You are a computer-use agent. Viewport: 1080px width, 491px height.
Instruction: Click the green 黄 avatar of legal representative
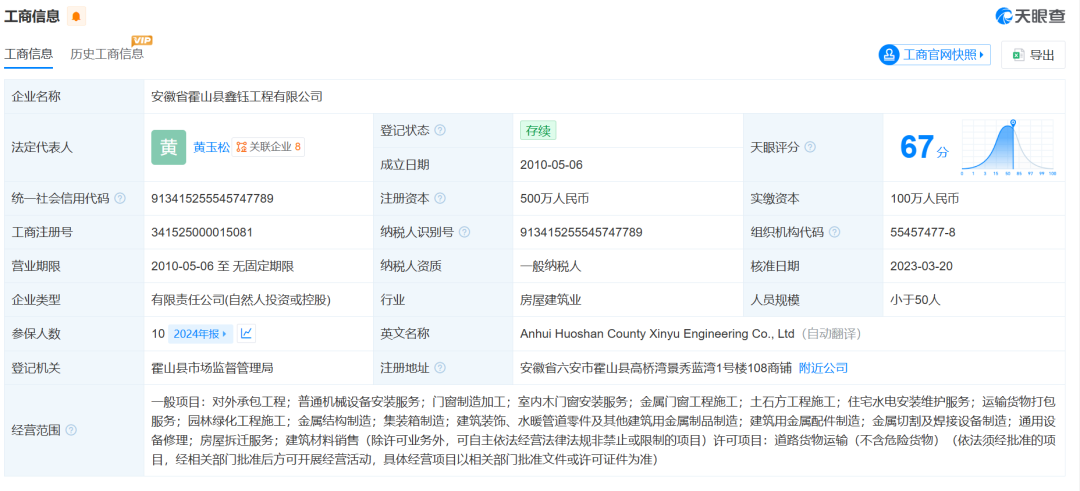pyautogui.click(x=168, y=147)
